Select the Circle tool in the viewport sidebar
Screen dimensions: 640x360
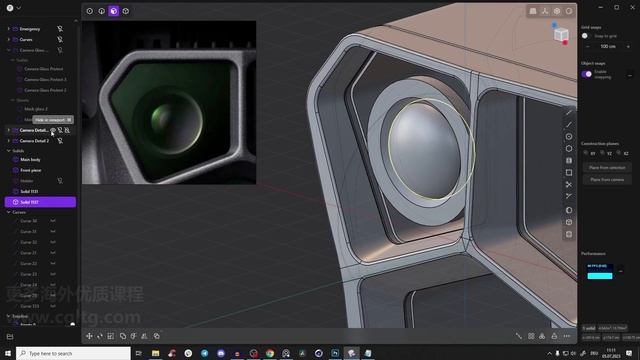(569, 137)
